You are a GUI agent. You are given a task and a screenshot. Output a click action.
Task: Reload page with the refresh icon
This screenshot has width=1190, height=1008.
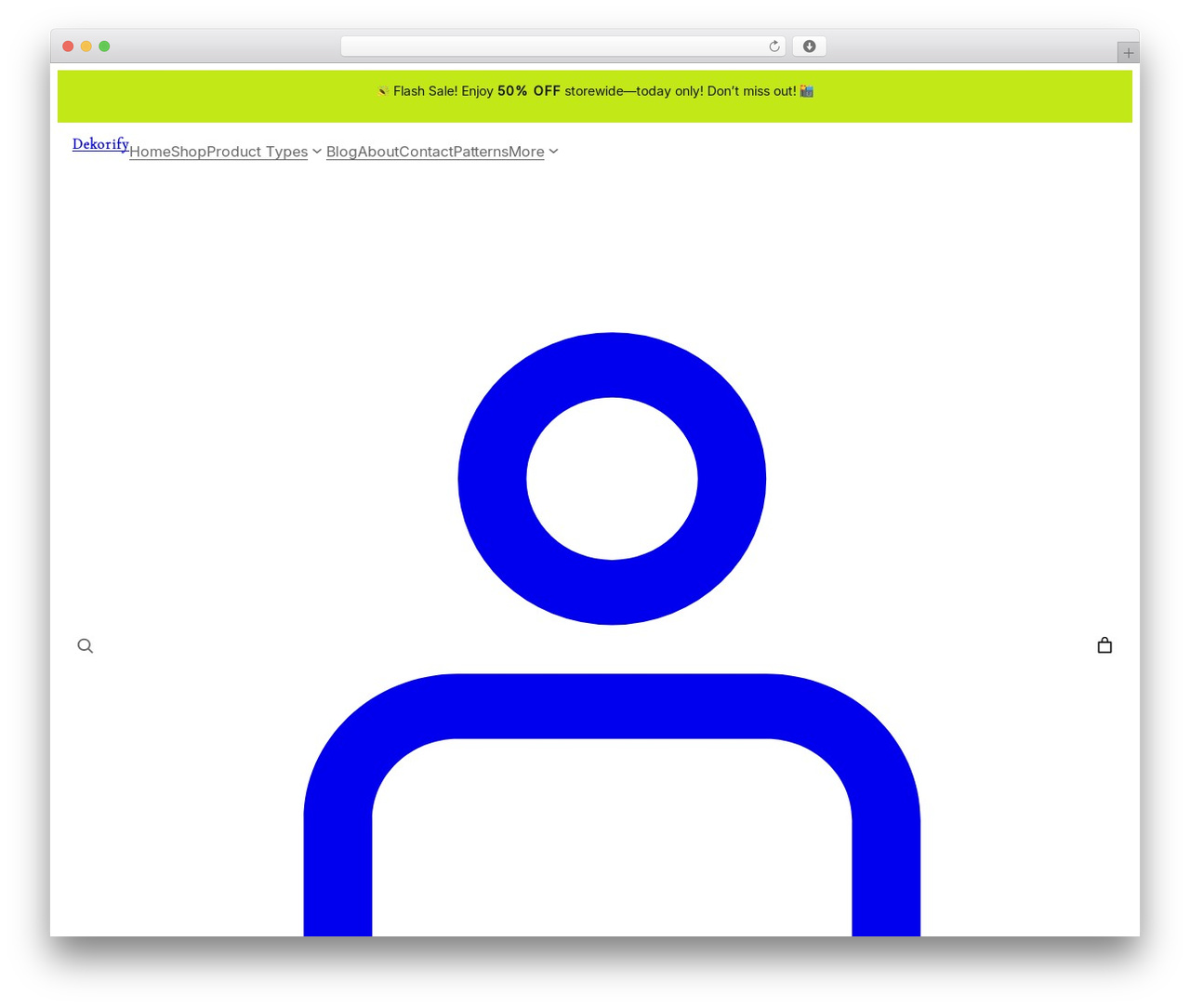click(773, 46)
